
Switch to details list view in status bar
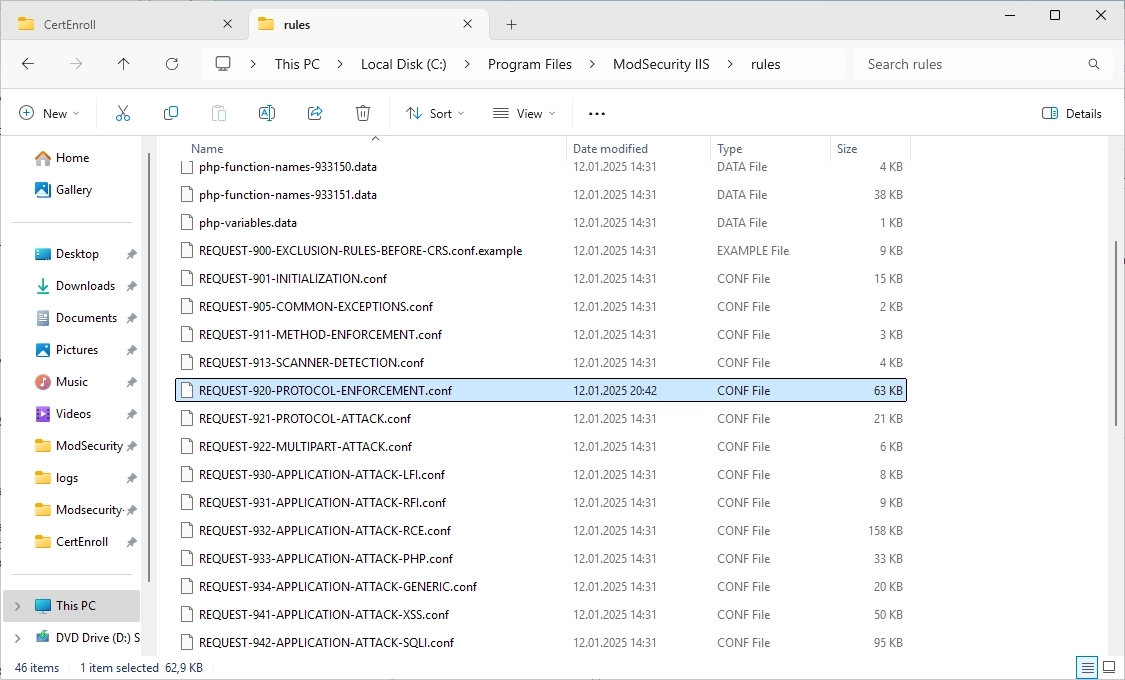(1086, 667)
